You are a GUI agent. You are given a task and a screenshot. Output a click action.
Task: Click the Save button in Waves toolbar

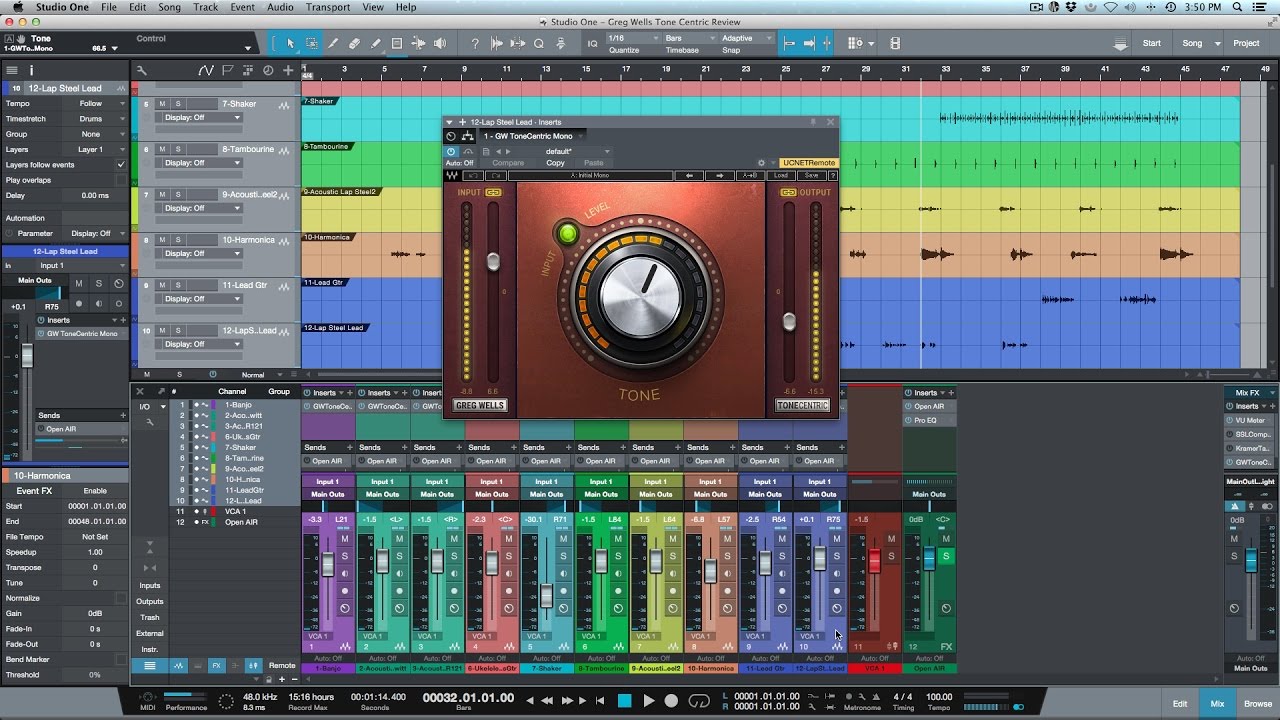[811, 176]
